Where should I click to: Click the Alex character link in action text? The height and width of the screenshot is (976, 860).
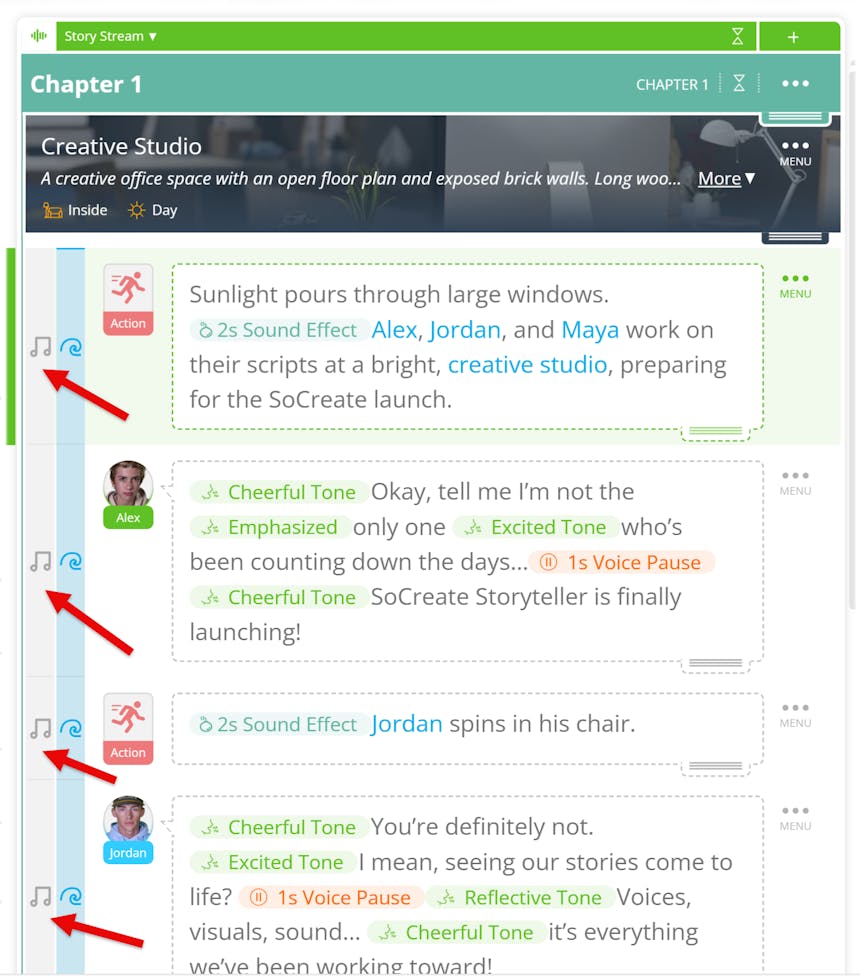tap(394, 330)
